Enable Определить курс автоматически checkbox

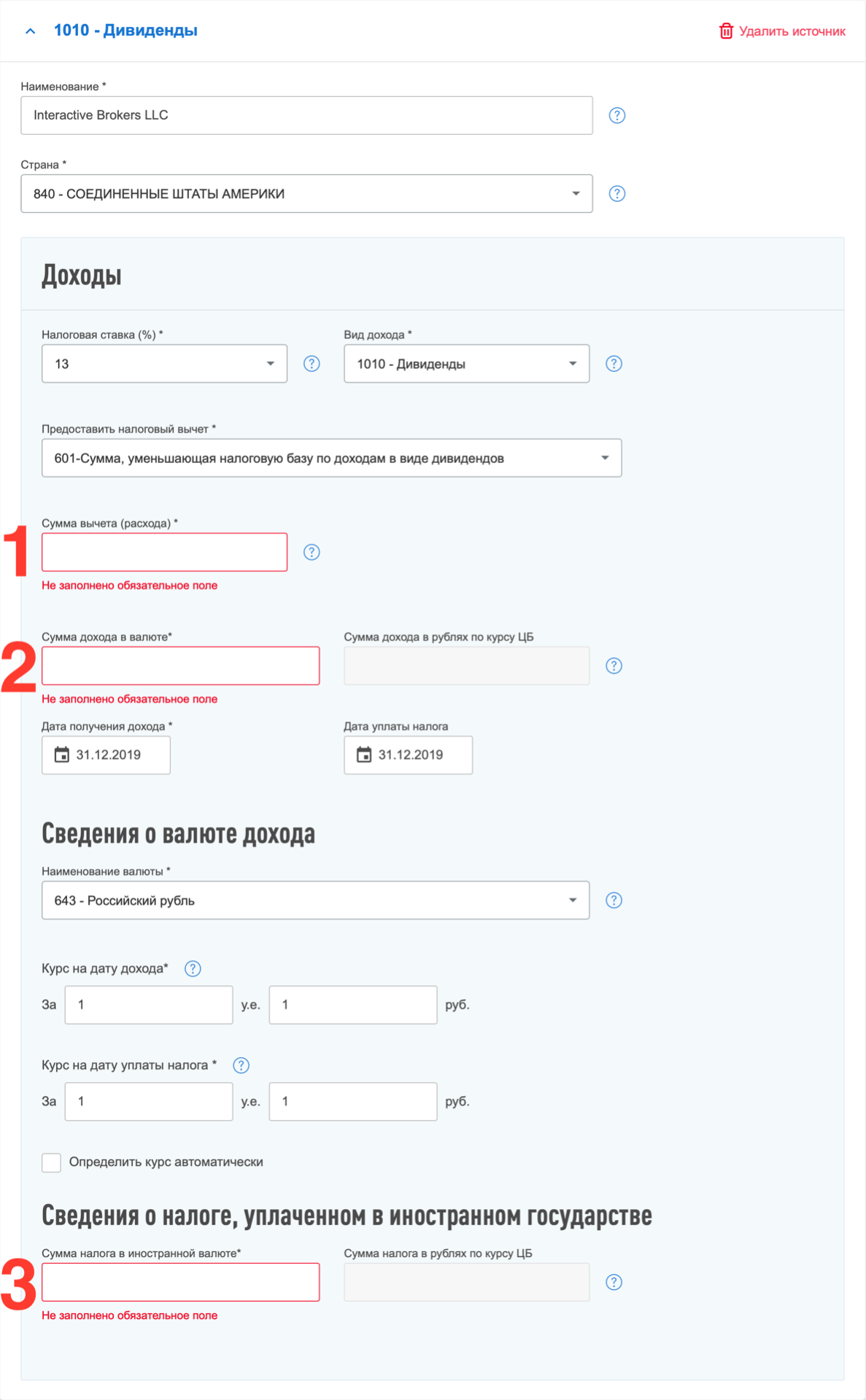click(51, 1162)
